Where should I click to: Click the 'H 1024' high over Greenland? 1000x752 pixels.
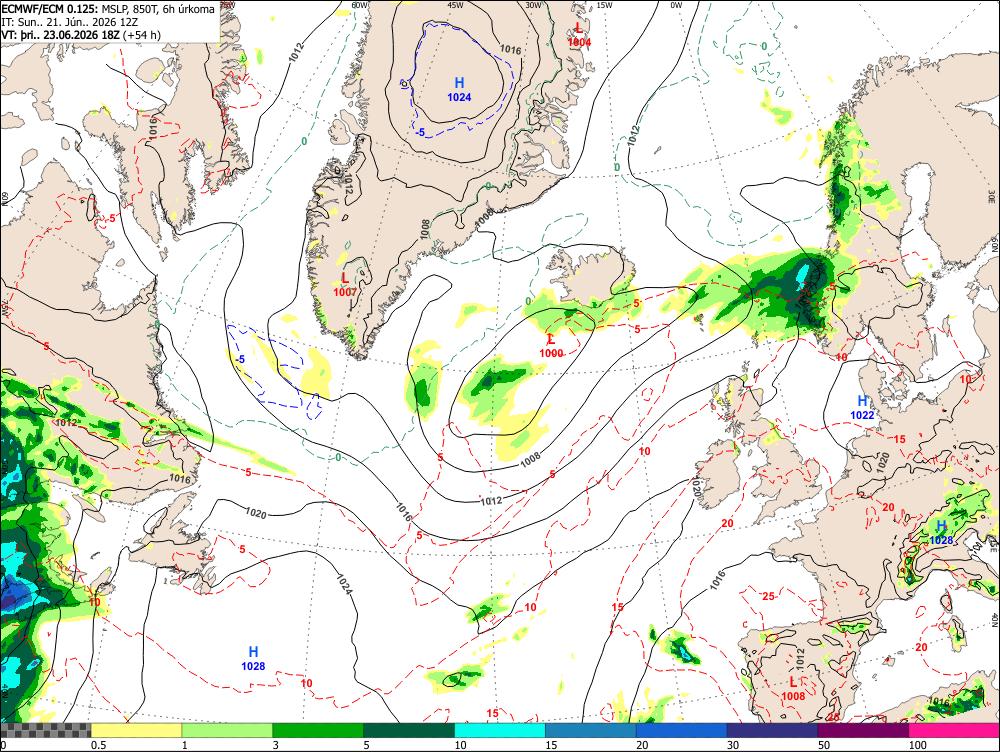pyautogui.click(x=459, y=89)
